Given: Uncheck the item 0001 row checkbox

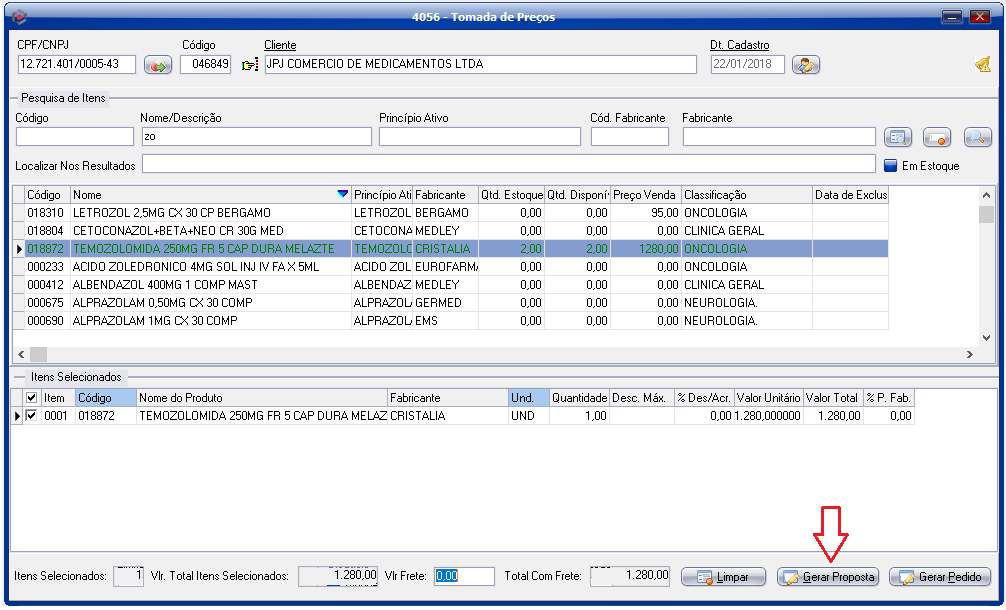Looking at the screenshot, I should click(33, 416).
